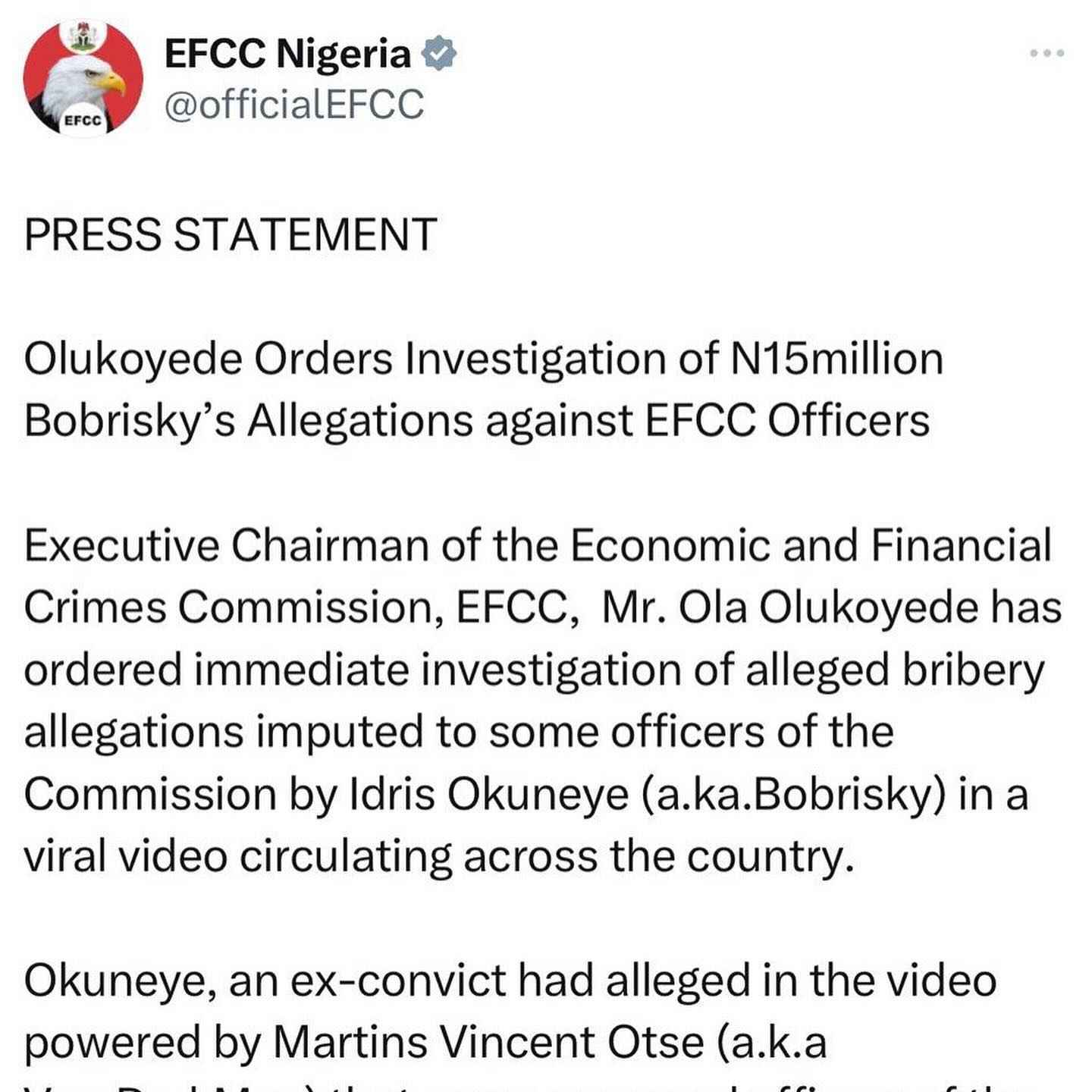This screenshot has height=1092, width=1092.
Task: Open the EFCC eagle profile avatar
Action: click(83, 79)
